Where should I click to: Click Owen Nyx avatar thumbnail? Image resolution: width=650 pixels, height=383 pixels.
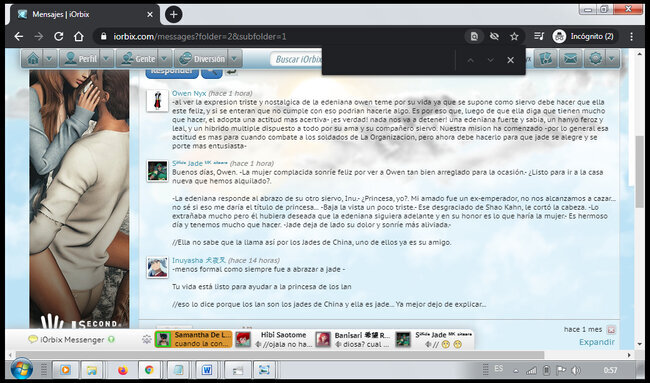(158, 101)
